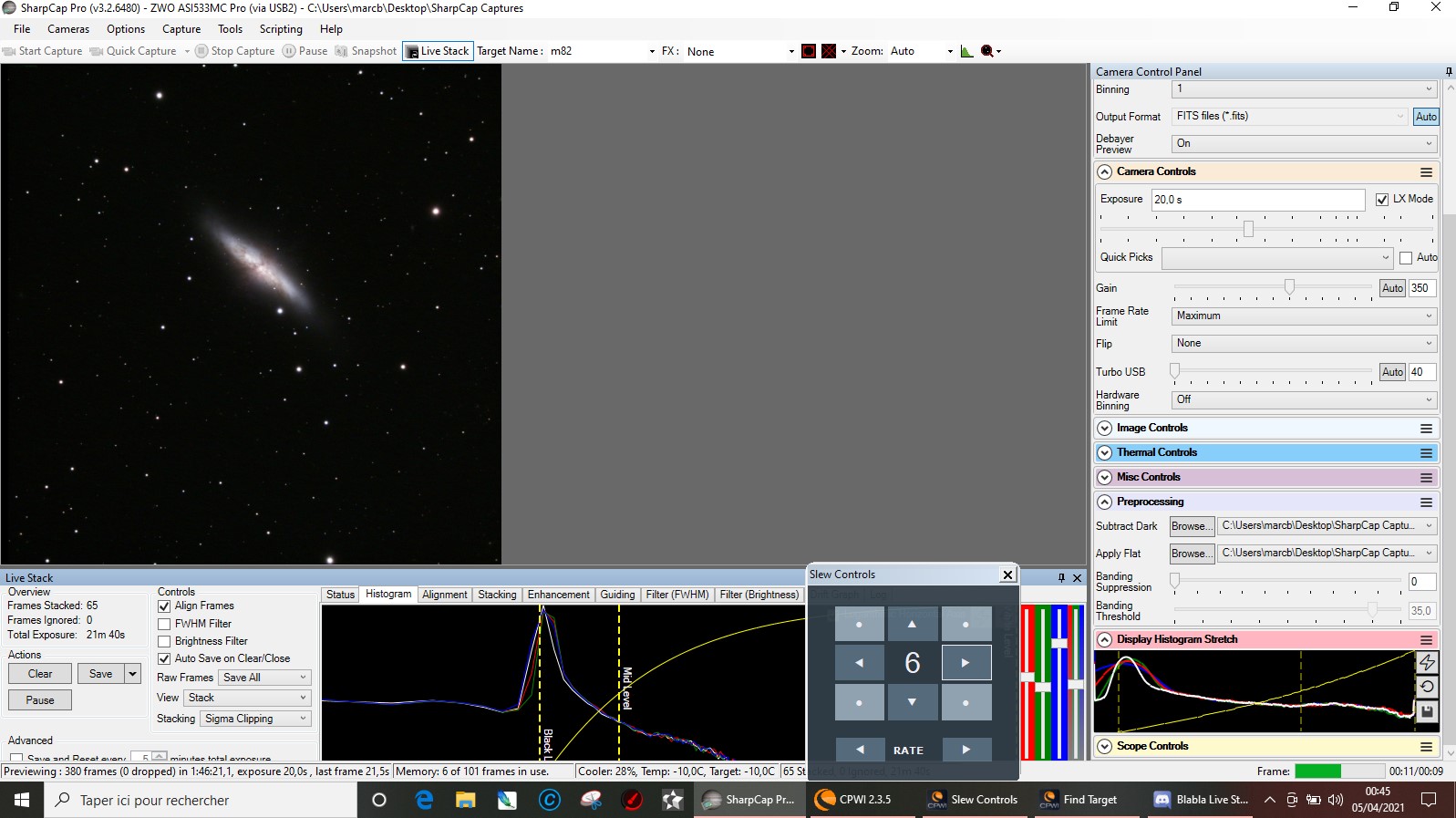Open the Output Format dropdown
The image size is (1456, 818).
[1289, 117]
